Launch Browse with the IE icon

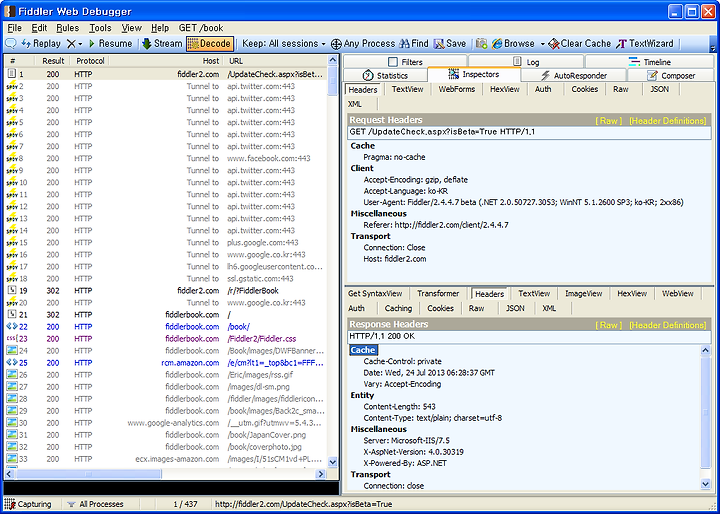(497, 44)
